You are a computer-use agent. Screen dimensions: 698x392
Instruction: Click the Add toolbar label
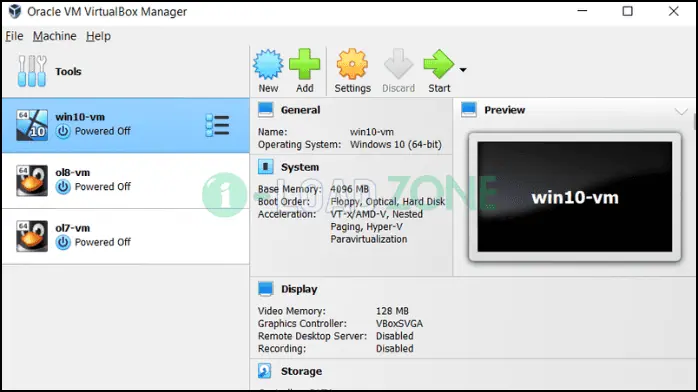pyautogui.click(x=305, y=89)
